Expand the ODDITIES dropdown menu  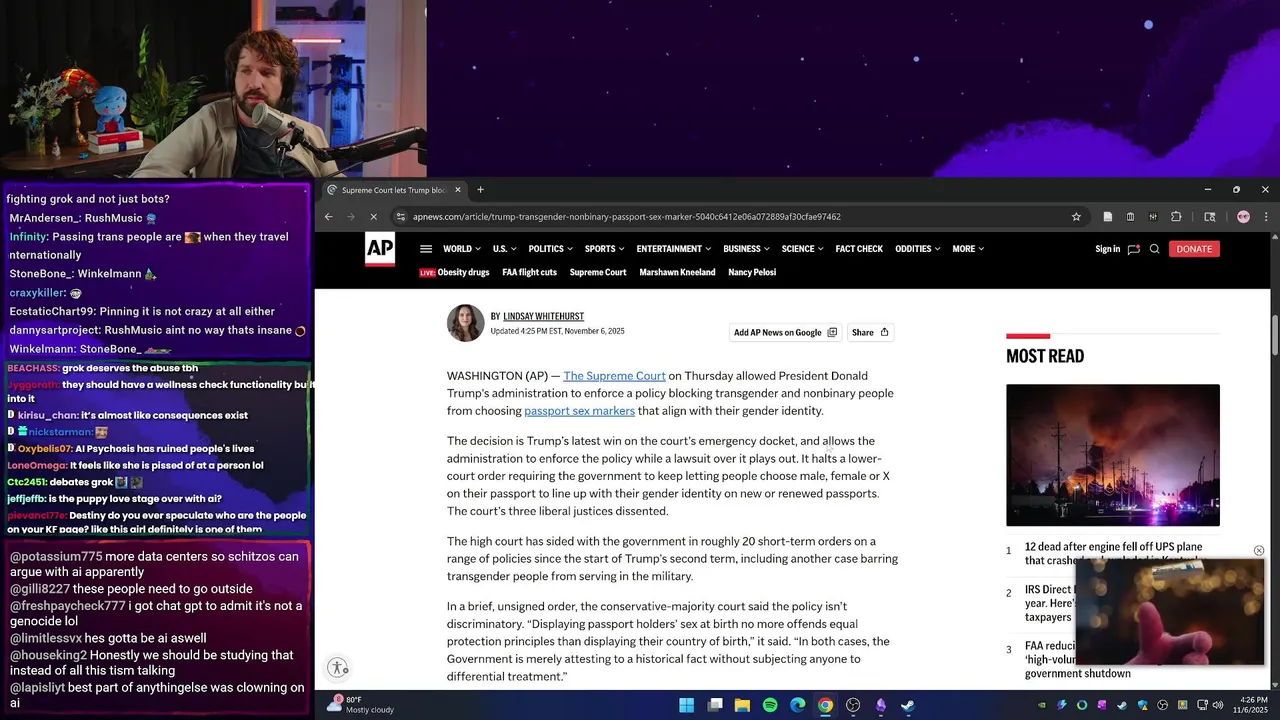click(x=918, y=249)
